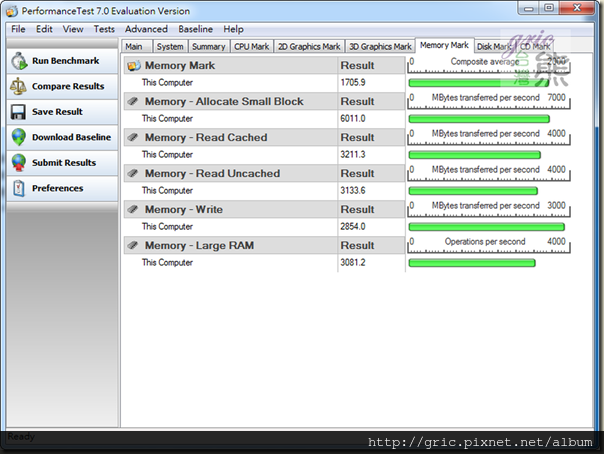Viewport: 604px width, 454px height.
Task: Click the Read Uncached result bar
Action: [473, 191]
